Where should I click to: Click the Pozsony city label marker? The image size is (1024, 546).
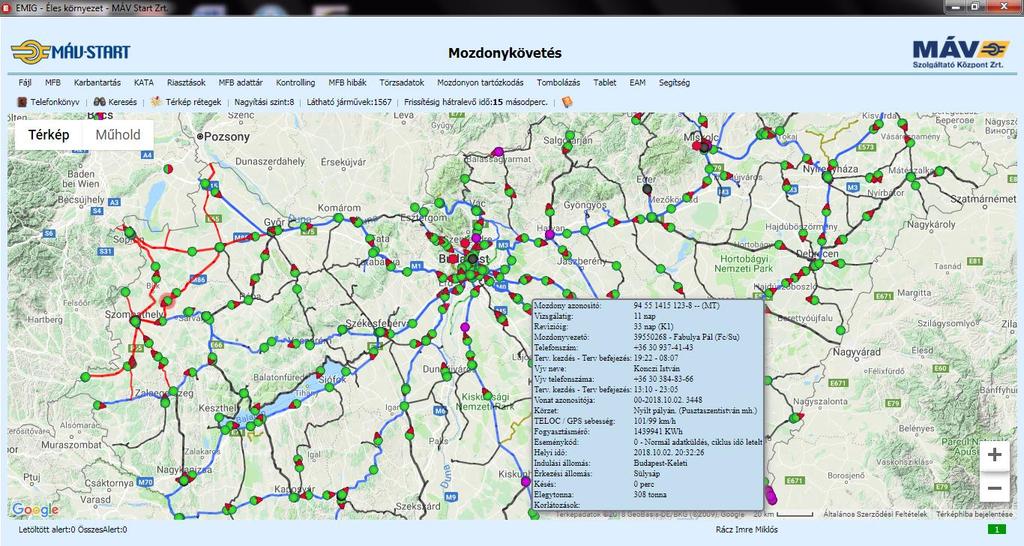[200, 136]
